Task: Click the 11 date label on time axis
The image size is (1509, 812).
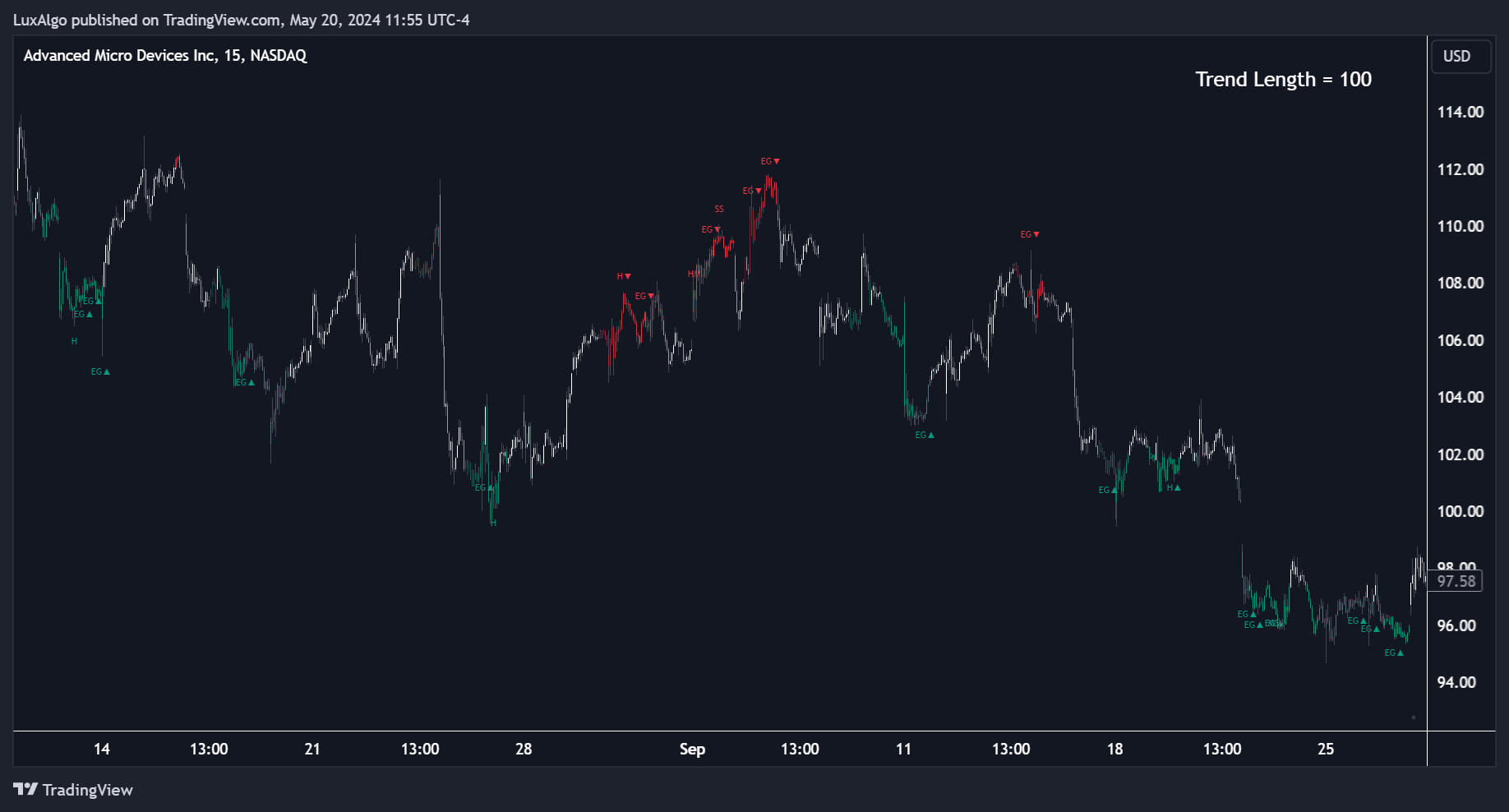Action: coord(903,749)
